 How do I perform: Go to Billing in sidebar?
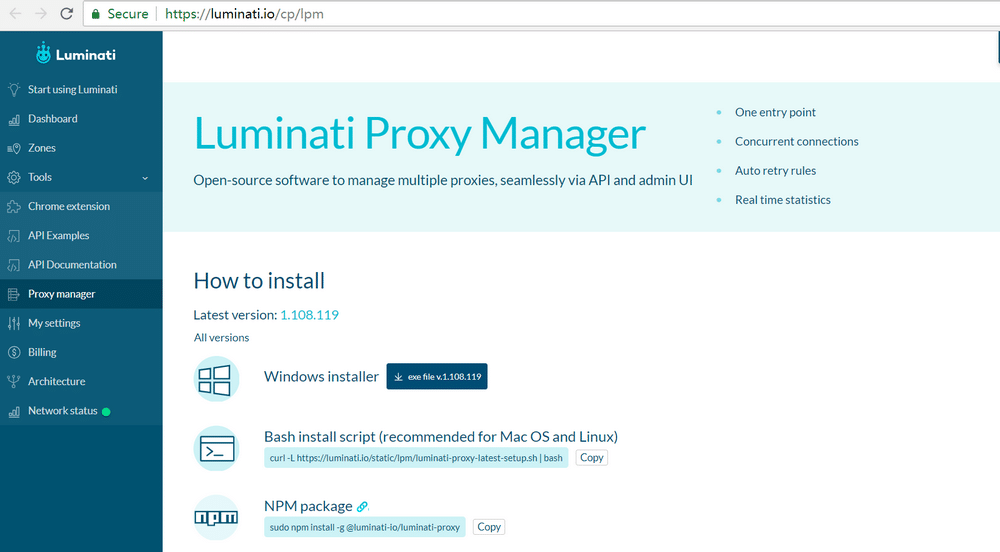[x=42, y=352]
